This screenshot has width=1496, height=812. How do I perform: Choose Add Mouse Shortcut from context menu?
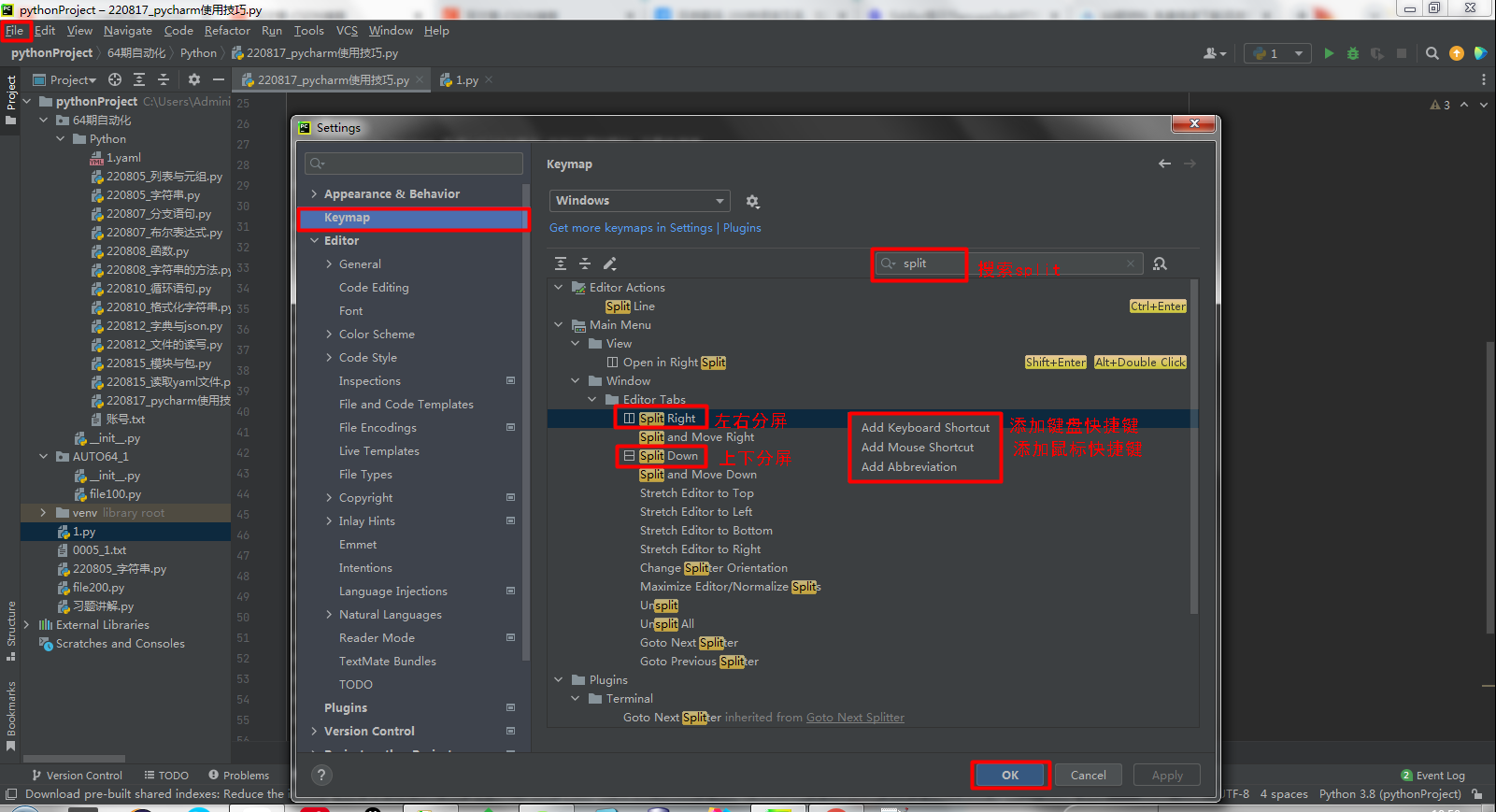click(918, 448)
